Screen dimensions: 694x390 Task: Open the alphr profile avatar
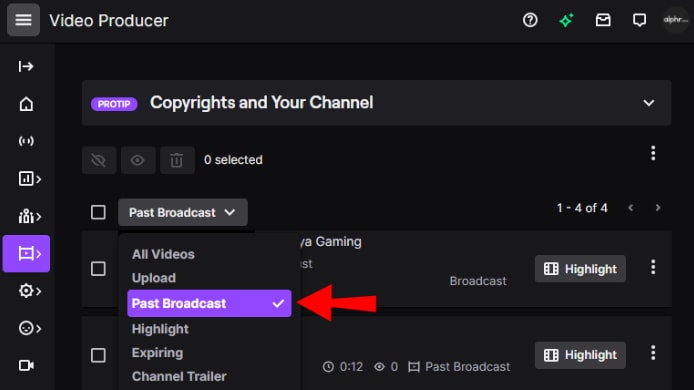[675, 20]
